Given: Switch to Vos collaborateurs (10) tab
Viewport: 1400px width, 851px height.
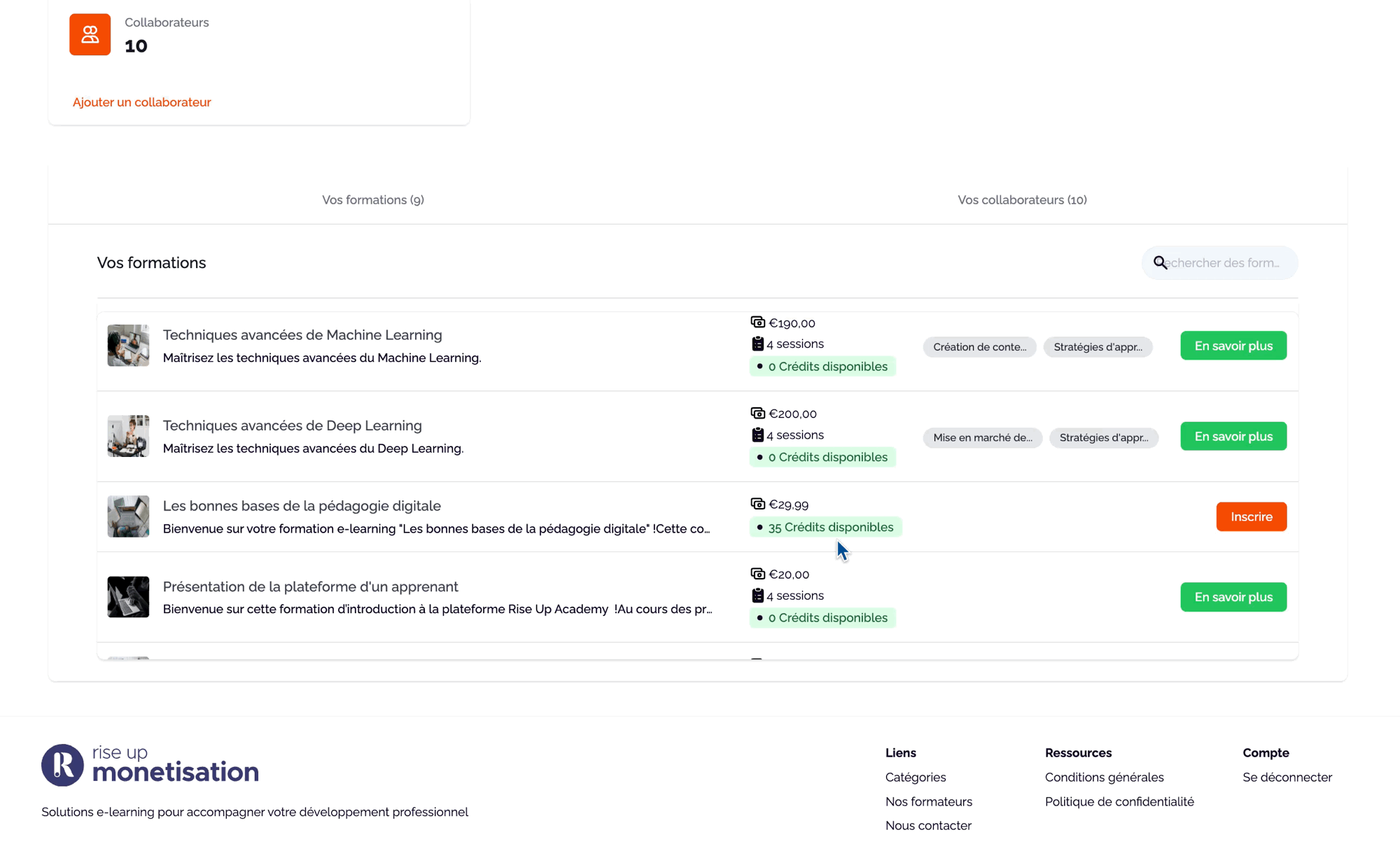Looking at the screenshot, I should pos(1022,200).
